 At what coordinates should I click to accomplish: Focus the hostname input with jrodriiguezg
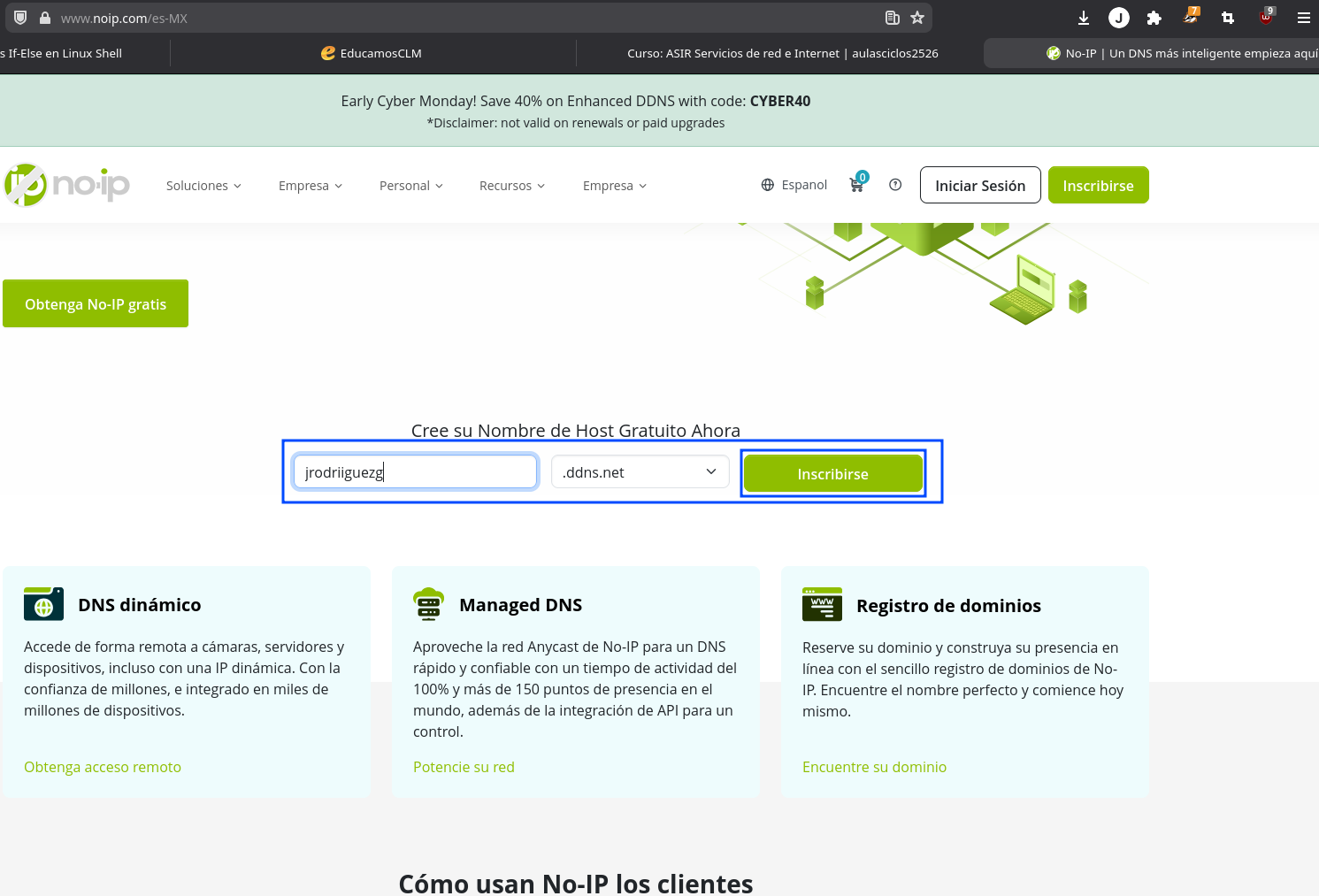(415, 471)
